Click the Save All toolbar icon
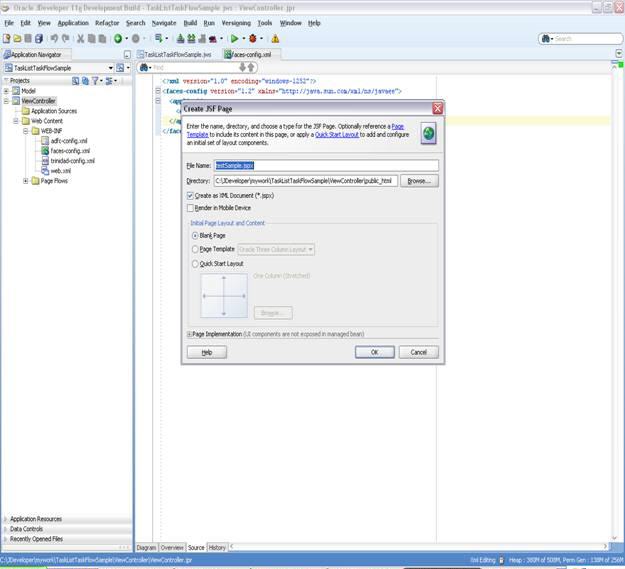 pyautogui.click(x=39, y=39)
